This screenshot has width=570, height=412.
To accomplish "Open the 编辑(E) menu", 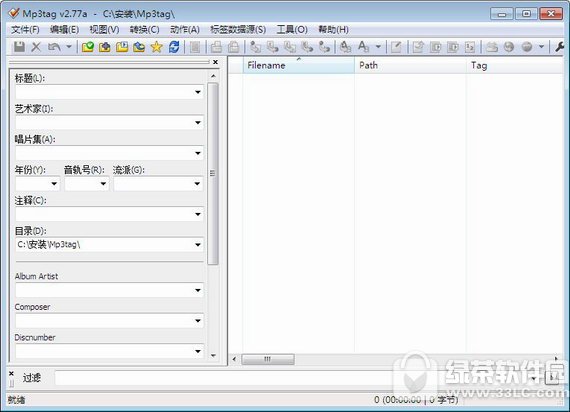I will pyautogui.click(x=64, y=29).
